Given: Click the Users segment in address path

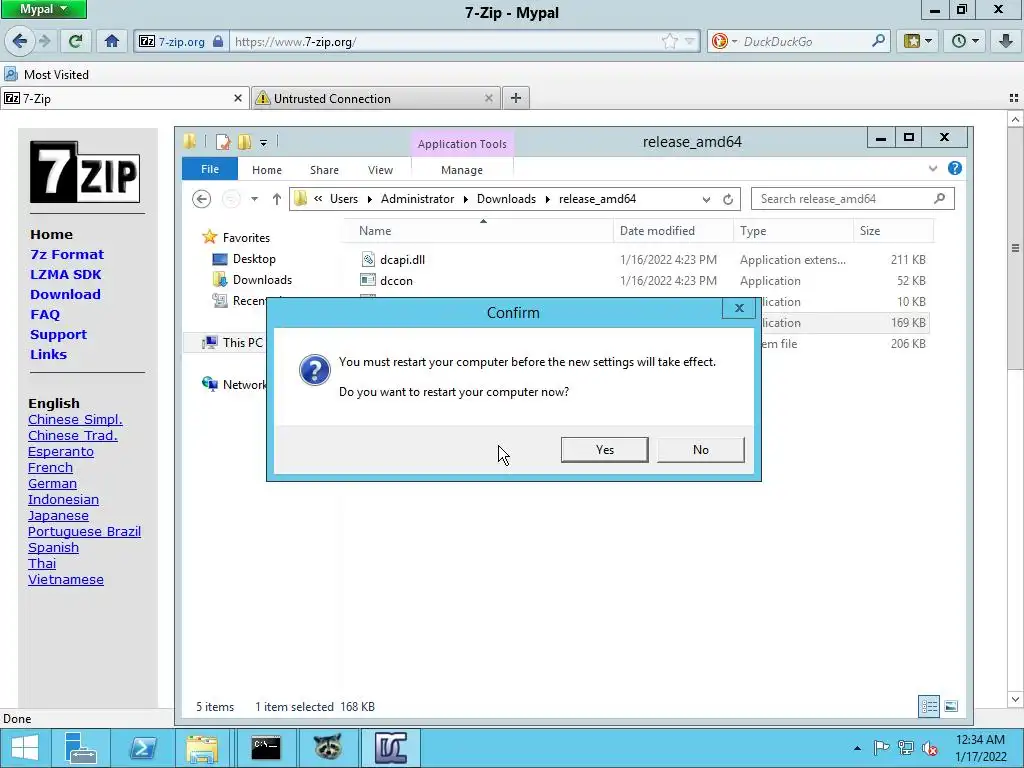Looking at the screenshot, I should coord(344,199).
